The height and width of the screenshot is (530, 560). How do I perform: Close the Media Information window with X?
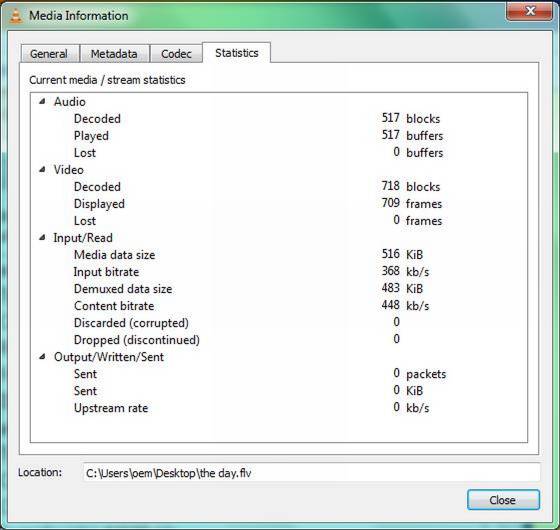tap(530, 11)
